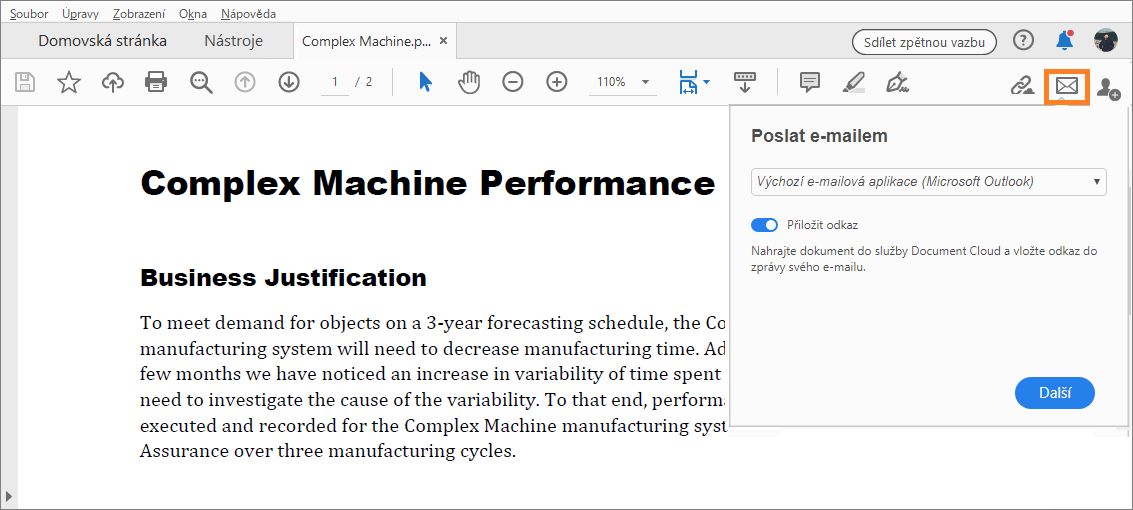Open the search magnifier tool

pos(201,82)
